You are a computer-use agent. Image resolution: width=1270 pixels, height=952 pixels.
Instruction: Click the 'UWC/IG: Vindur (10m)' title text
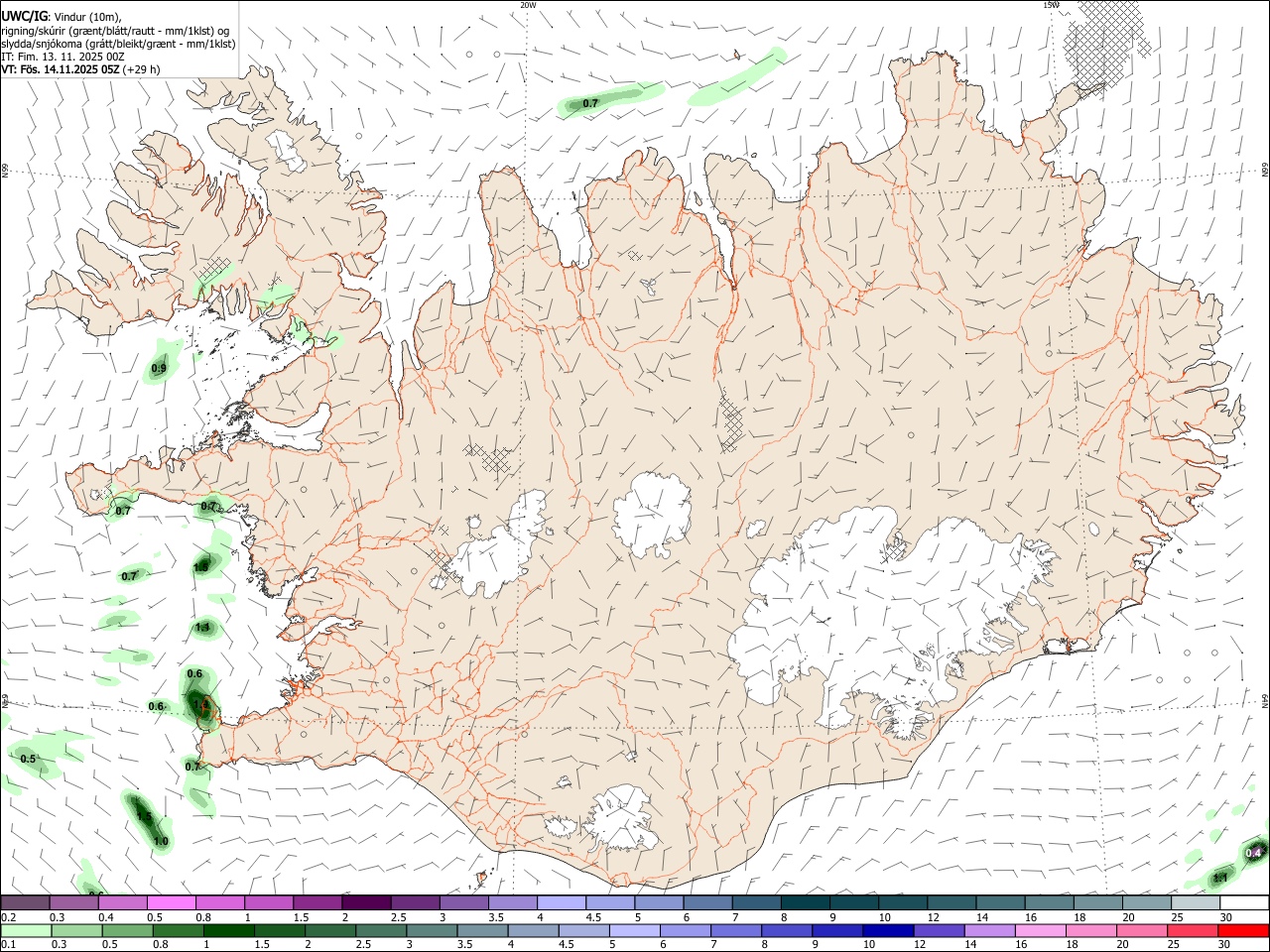62,17
